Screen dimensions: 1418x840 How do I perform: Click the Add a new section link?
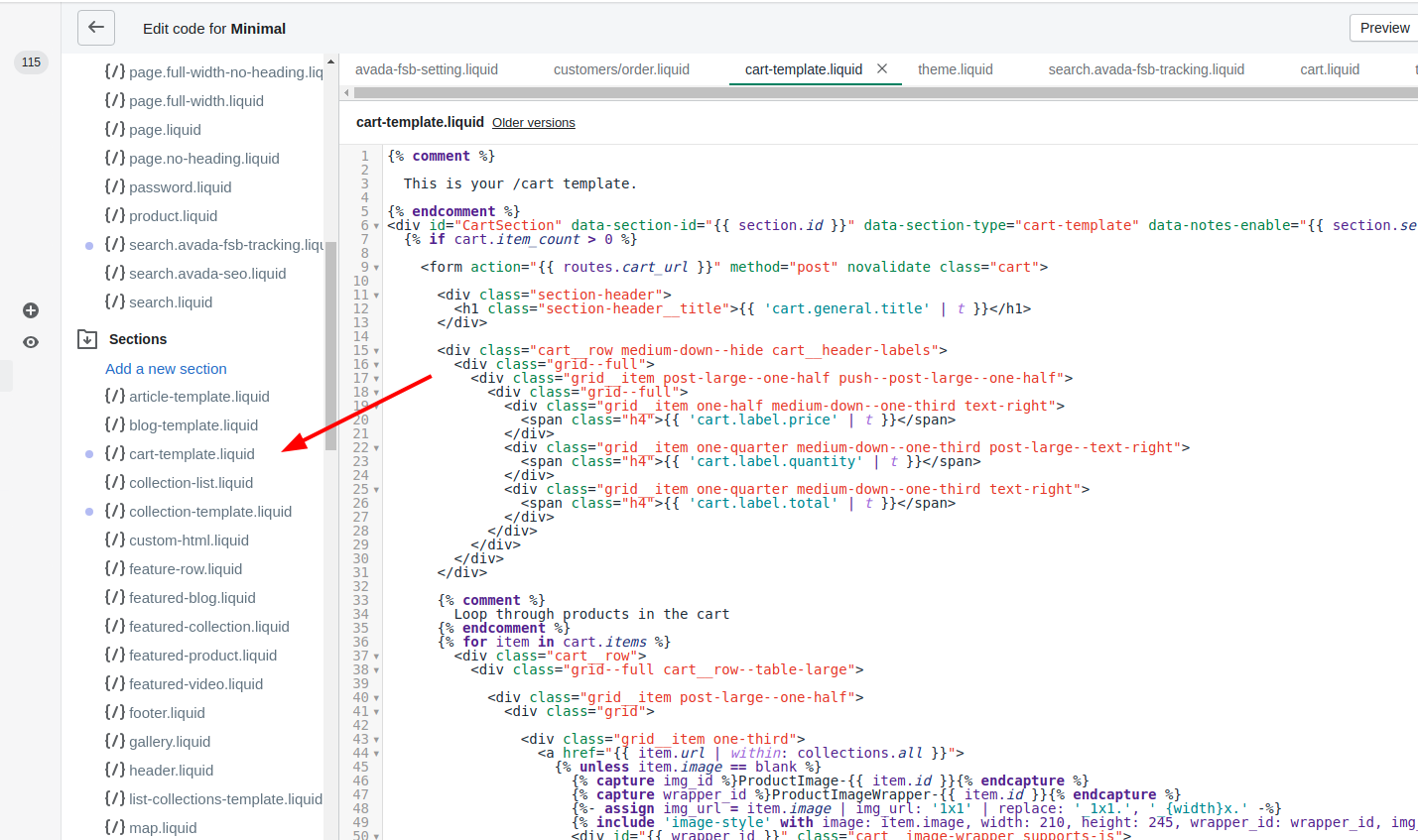coord(166,368)
